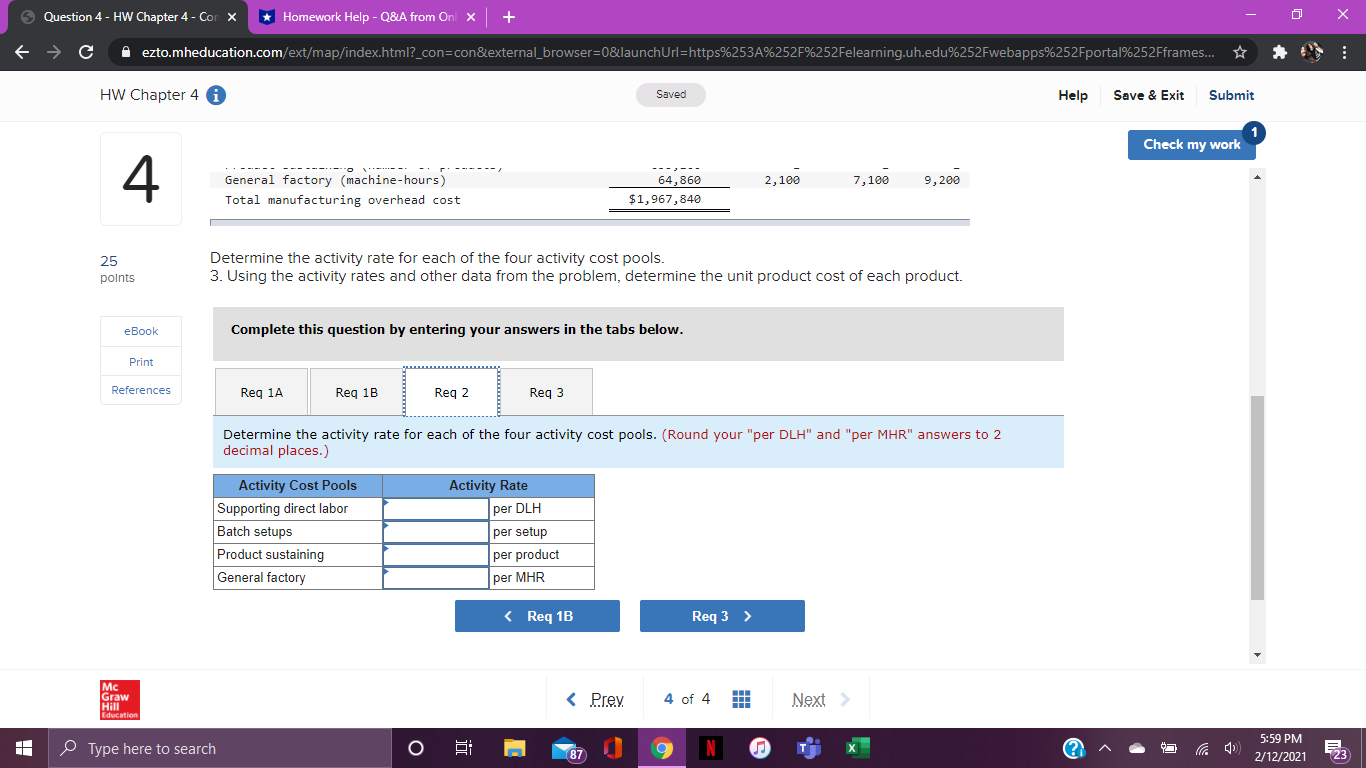The height and width of the screenshot is (768, 1366).
Task: Click the scrollbar up arrow
Action: tap(1258, 177)
